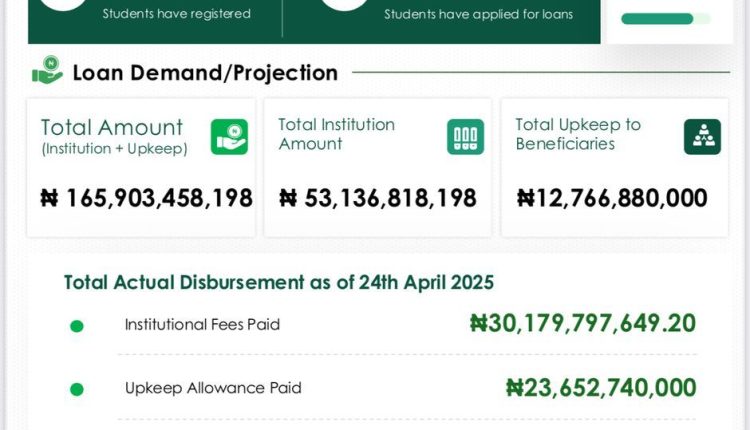Open the Total Amount (Institution + Upkeep) label

pyautogui.click(x=112, y=136)
